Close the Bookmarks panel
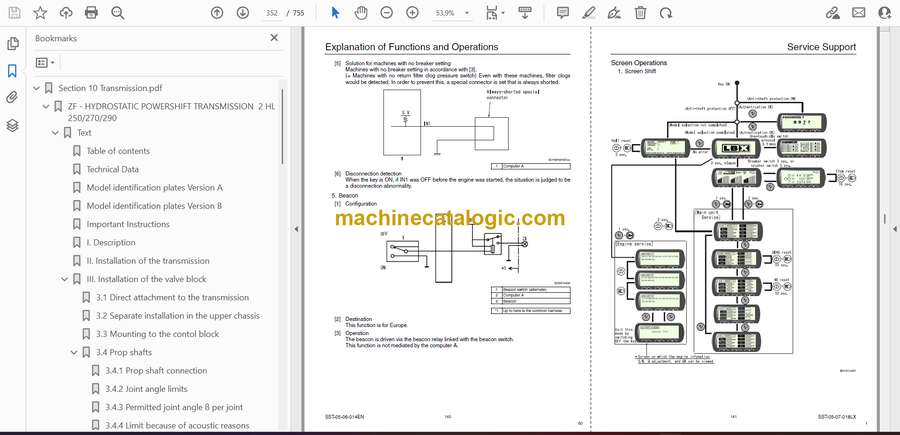This screenshot has width=900, height=435. pos(274,38)
